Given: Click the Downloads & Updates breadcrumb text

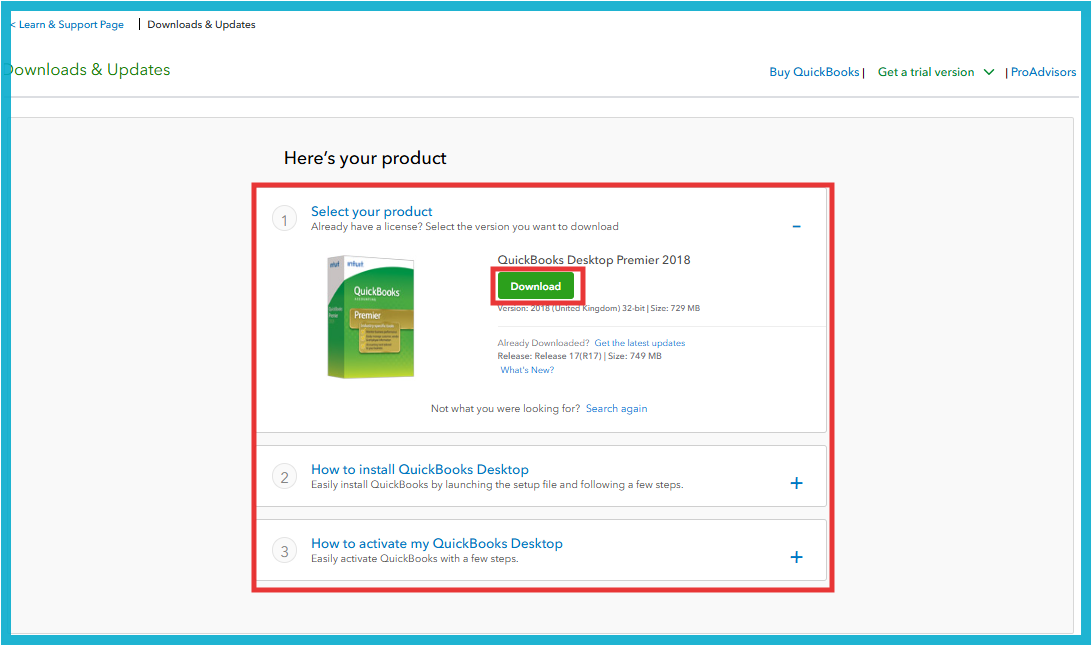Looking at the screenshot, I should click(201, 24).
